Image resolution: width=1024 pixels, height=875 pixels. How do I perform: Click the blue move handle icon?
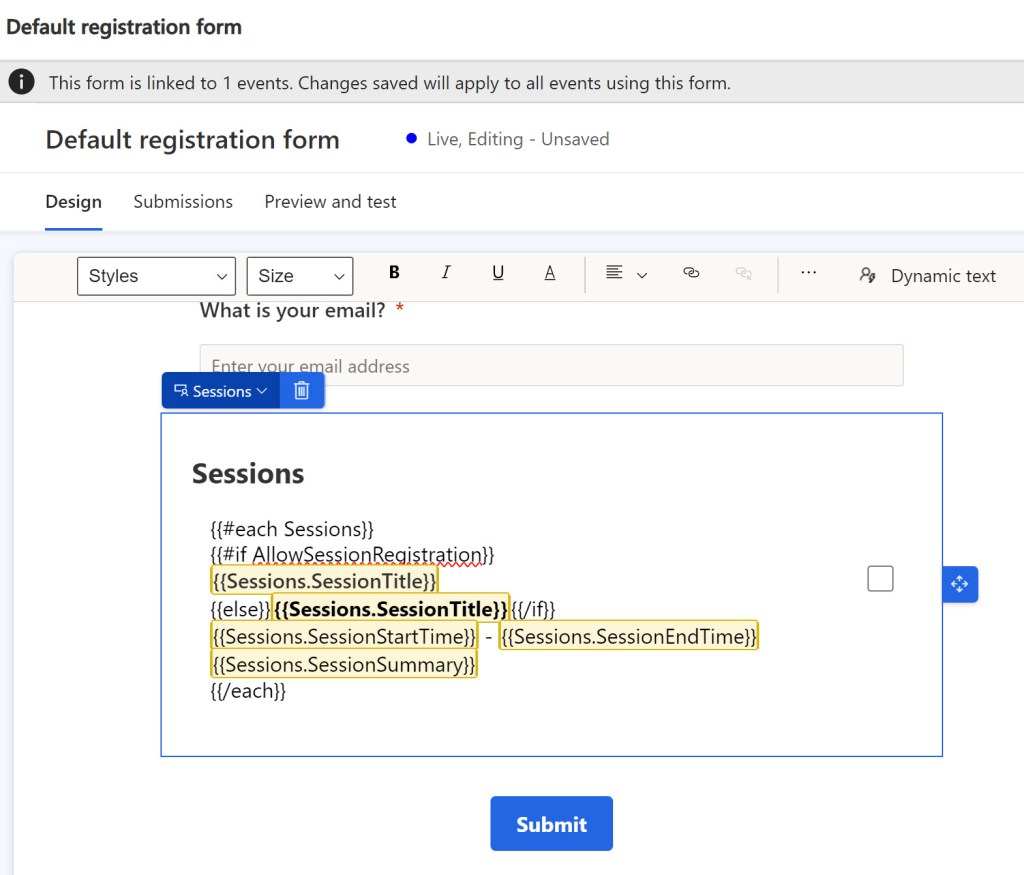[960, 584]
